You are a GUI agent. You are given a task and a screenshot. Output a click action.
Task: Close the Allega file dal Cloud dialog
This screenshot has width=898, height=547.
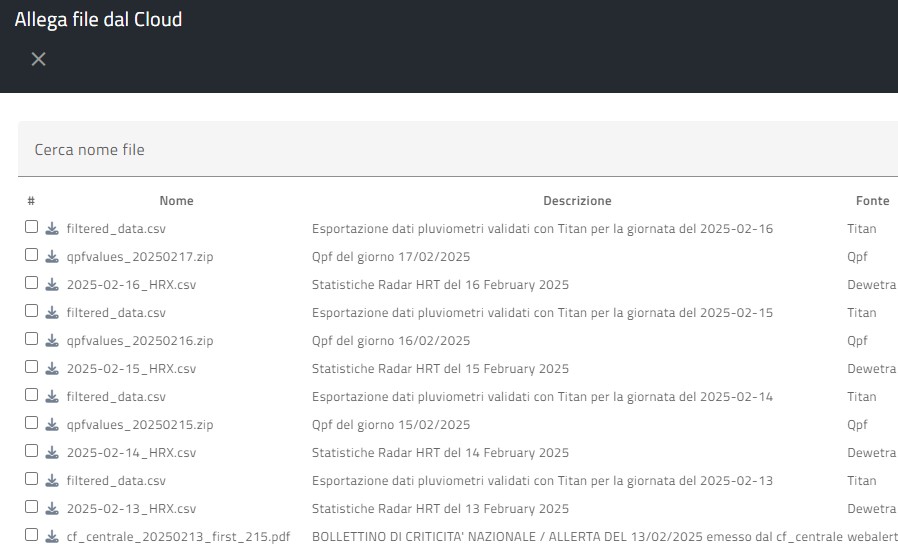pyautogui.click(x=38, y=59)
